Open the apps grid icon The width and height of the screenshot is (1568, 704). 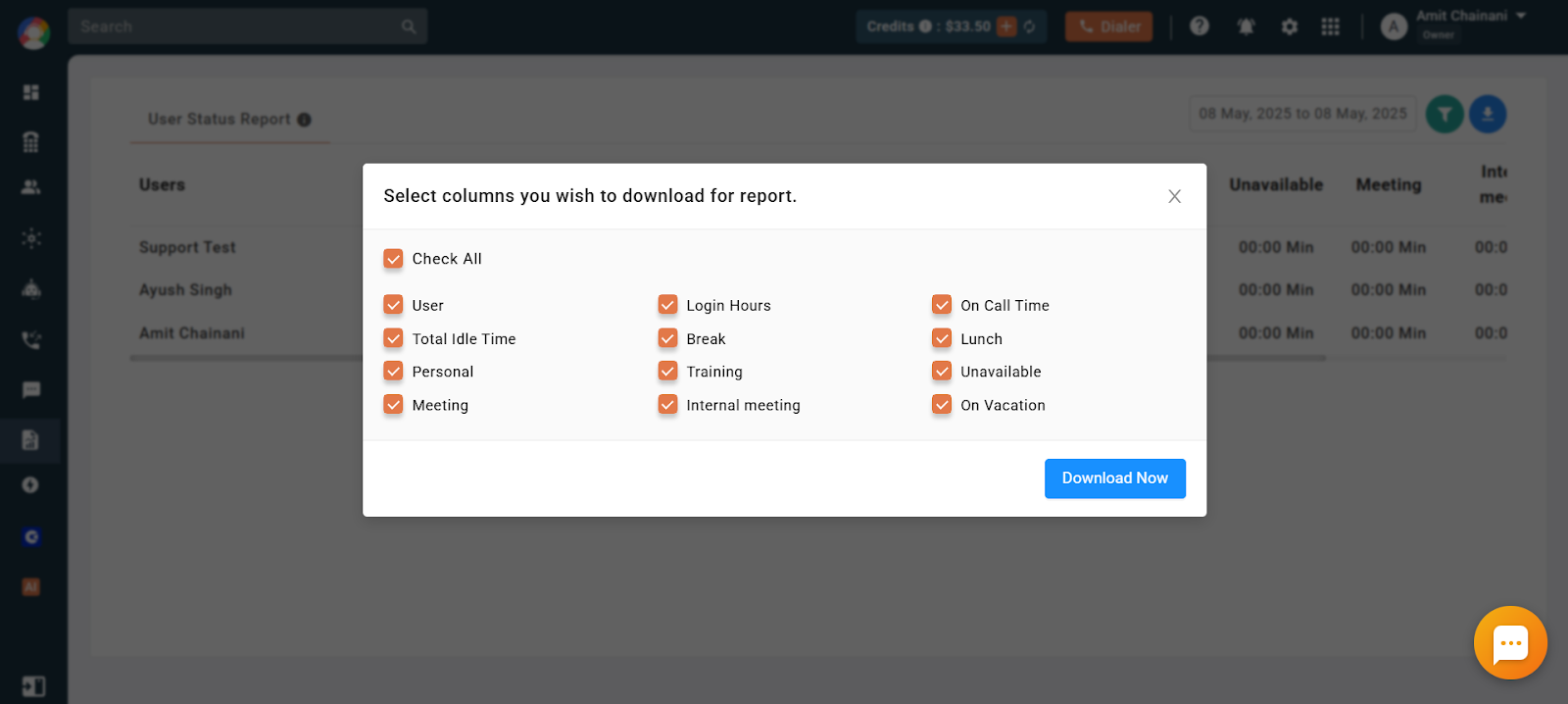point(1330,26)
